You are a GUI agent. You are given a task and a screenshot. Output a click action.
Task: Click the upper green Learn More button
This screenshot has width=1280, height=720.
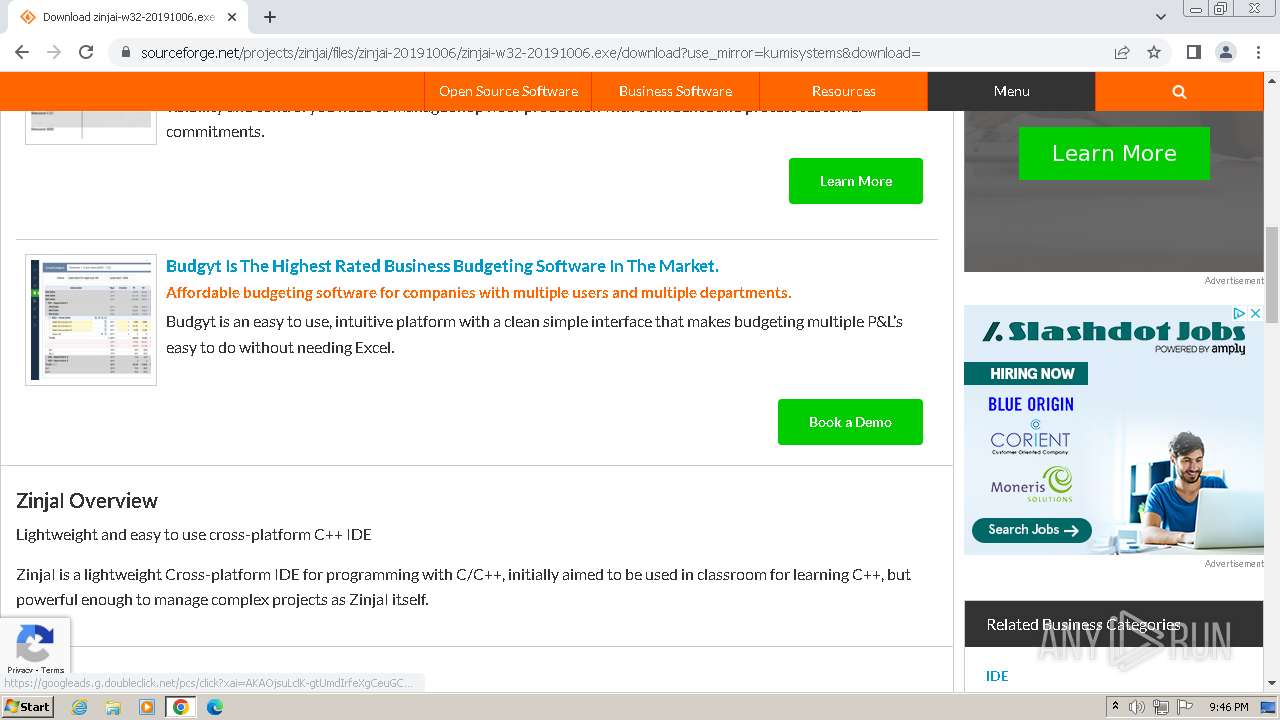(x=856, y=181)
